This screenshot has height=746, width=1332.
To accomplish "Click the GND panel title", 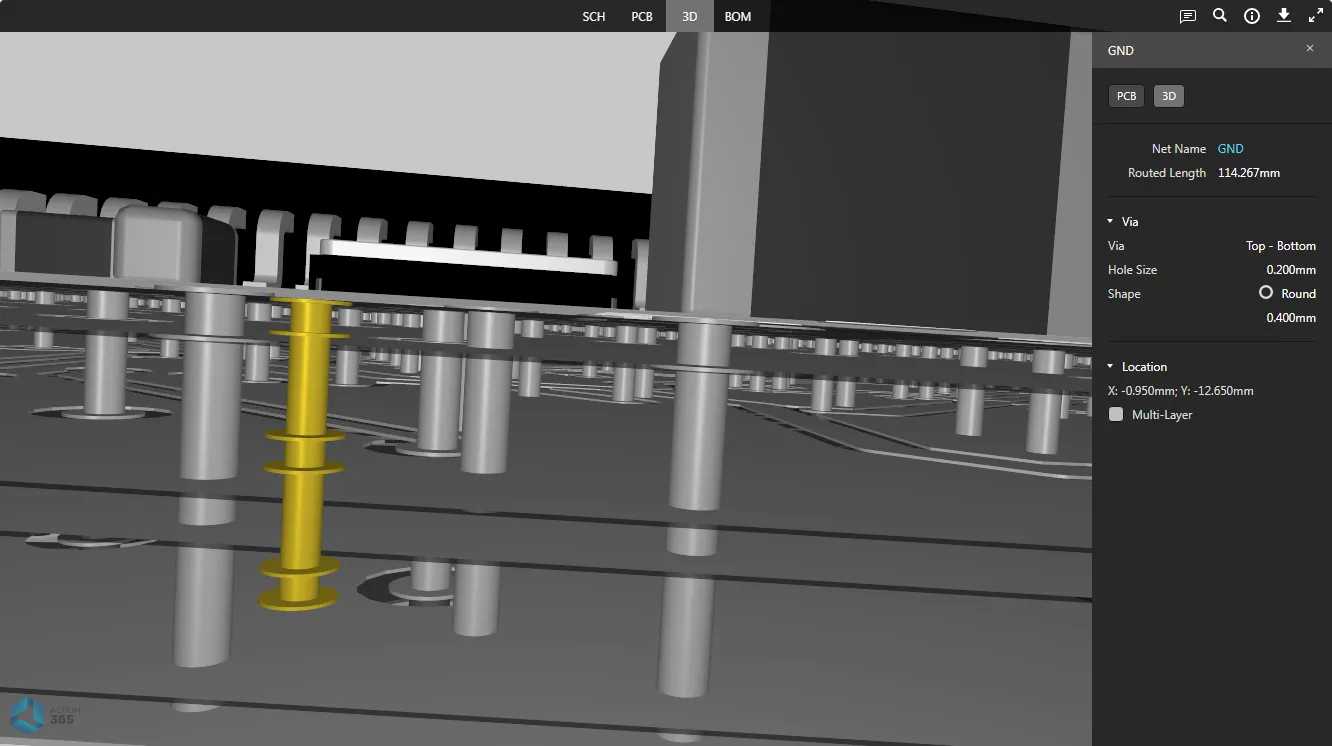I will pyautogui.click(x=1121, y=50).
